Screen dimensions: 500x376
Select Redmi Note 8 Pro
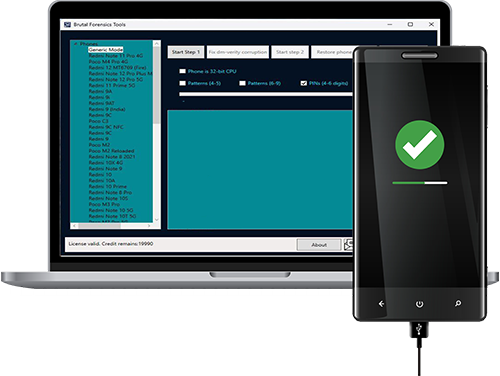point(110,192)
